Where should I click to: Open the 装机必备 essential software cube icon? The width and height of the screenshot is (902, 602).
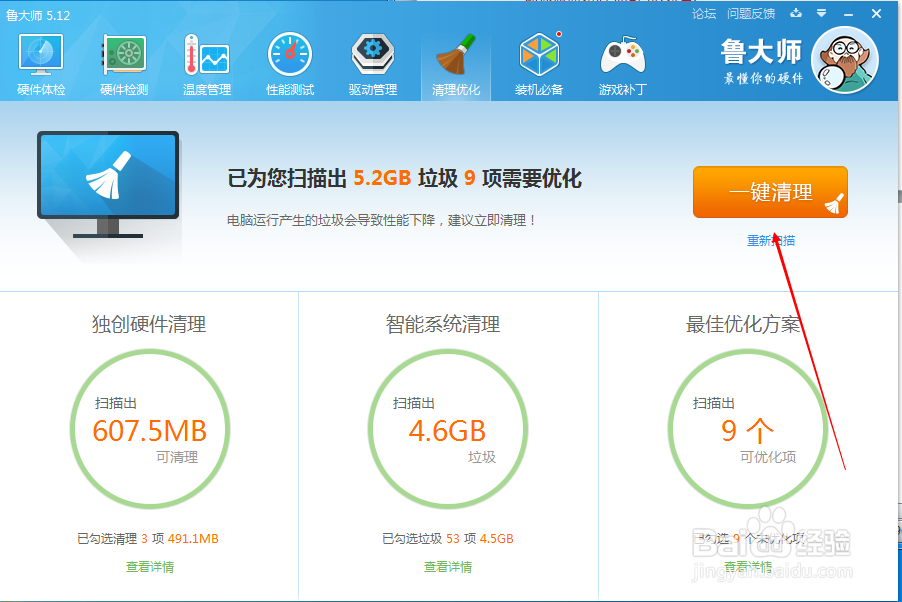pyautogui.click(x=538, y=64)
